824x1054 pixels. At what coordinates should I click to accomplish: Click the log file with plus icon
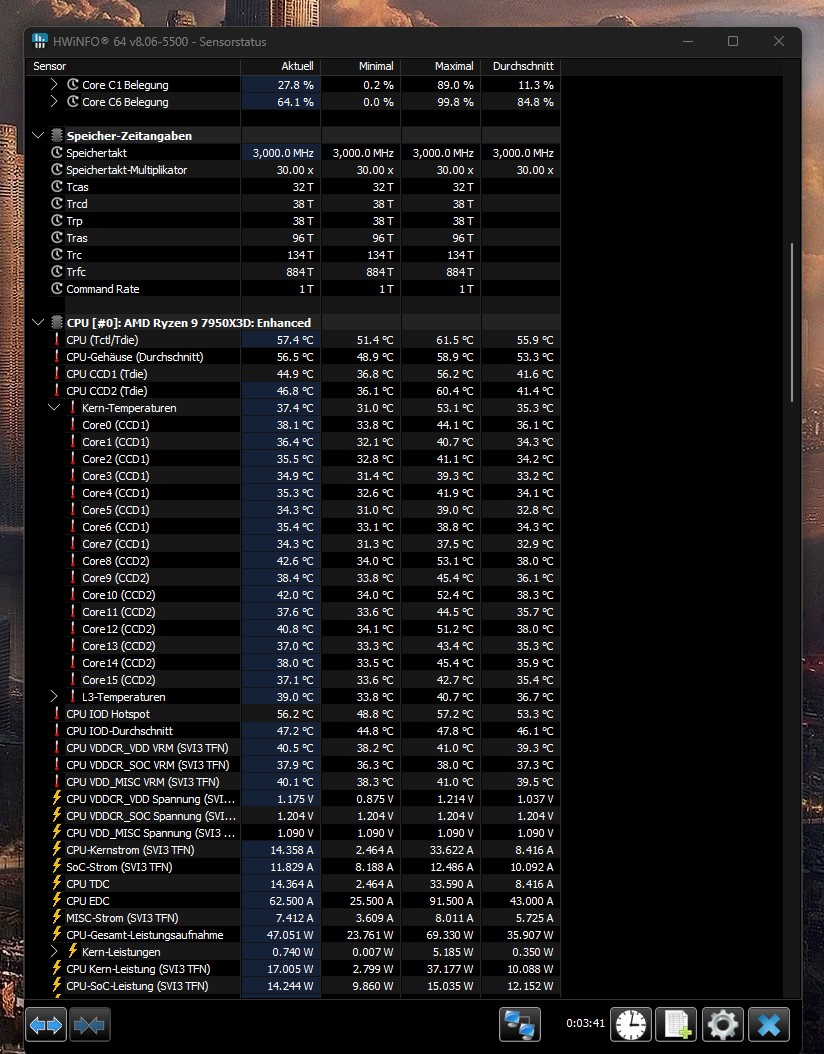[676, 1024]
